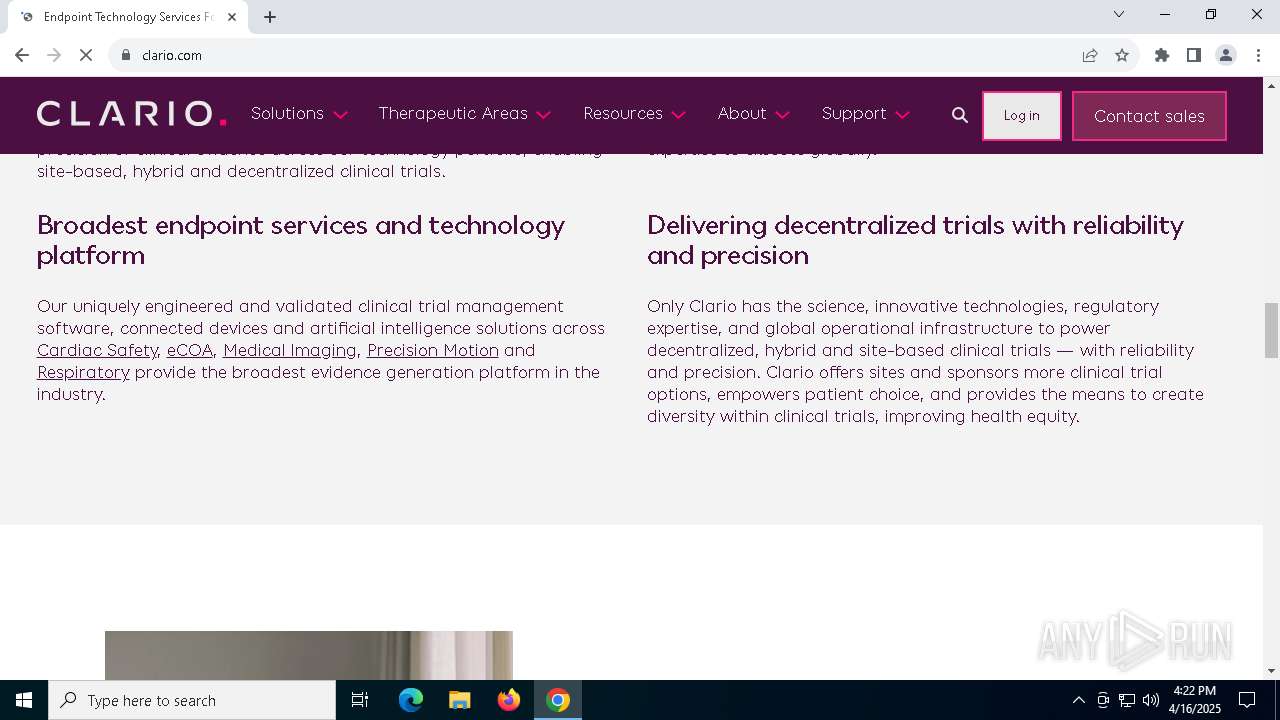Stop page loading with the X button

(86, 55)
